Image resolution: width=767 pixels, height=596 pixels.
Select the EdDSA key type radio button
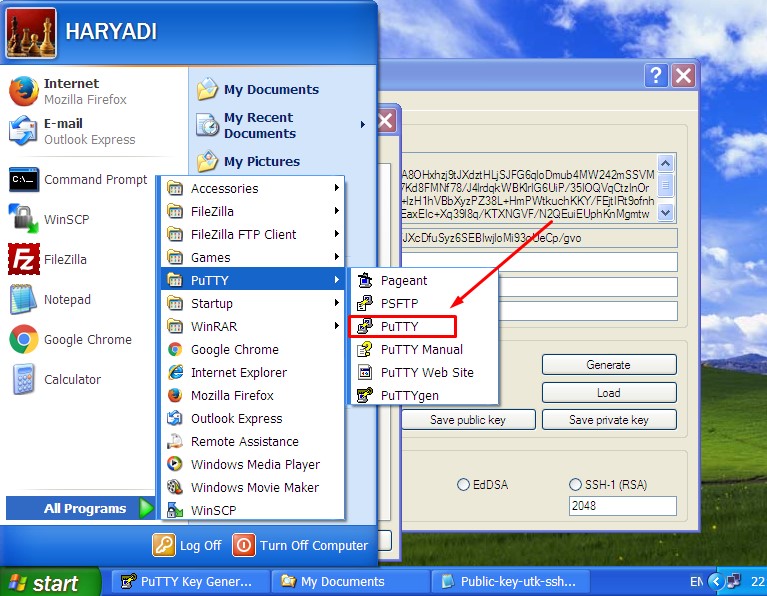(463, 484)
